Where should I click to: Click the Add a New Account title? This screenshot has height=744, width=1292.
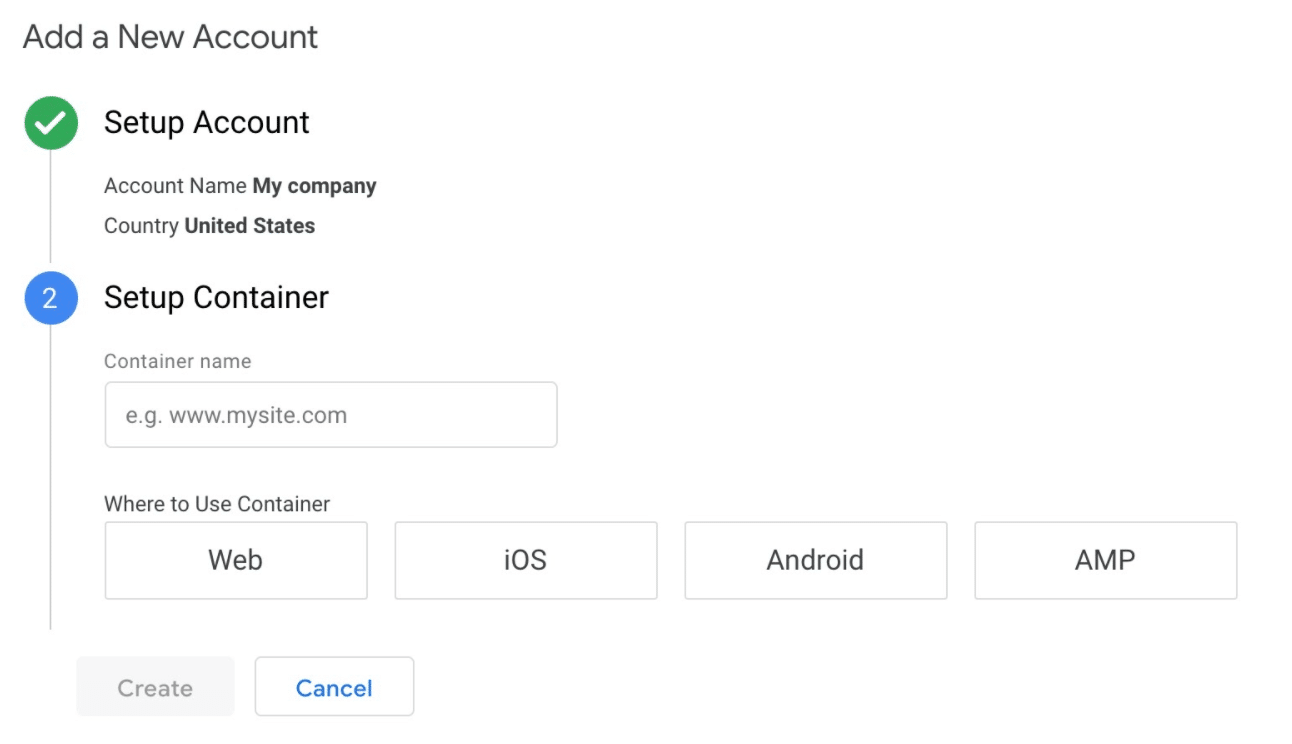tap(170, 37)
